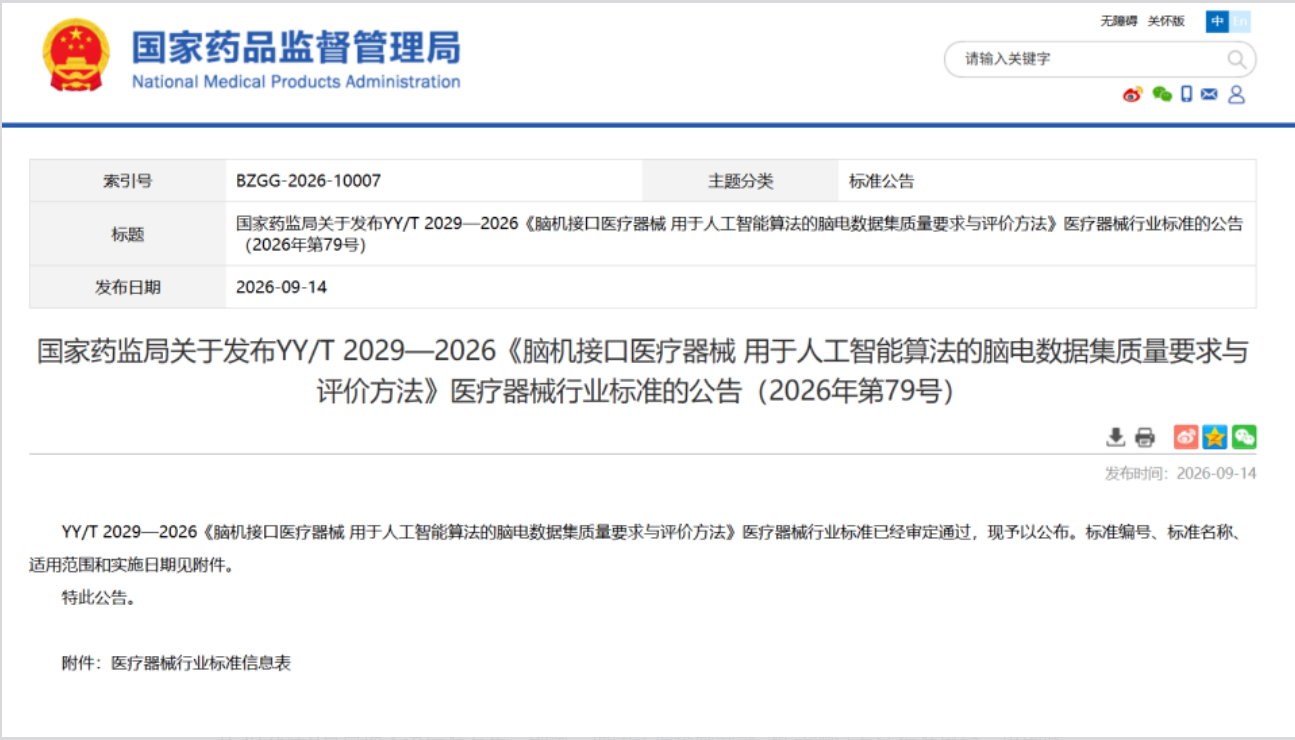Share article to WeChat green icon

point(1244,437)
